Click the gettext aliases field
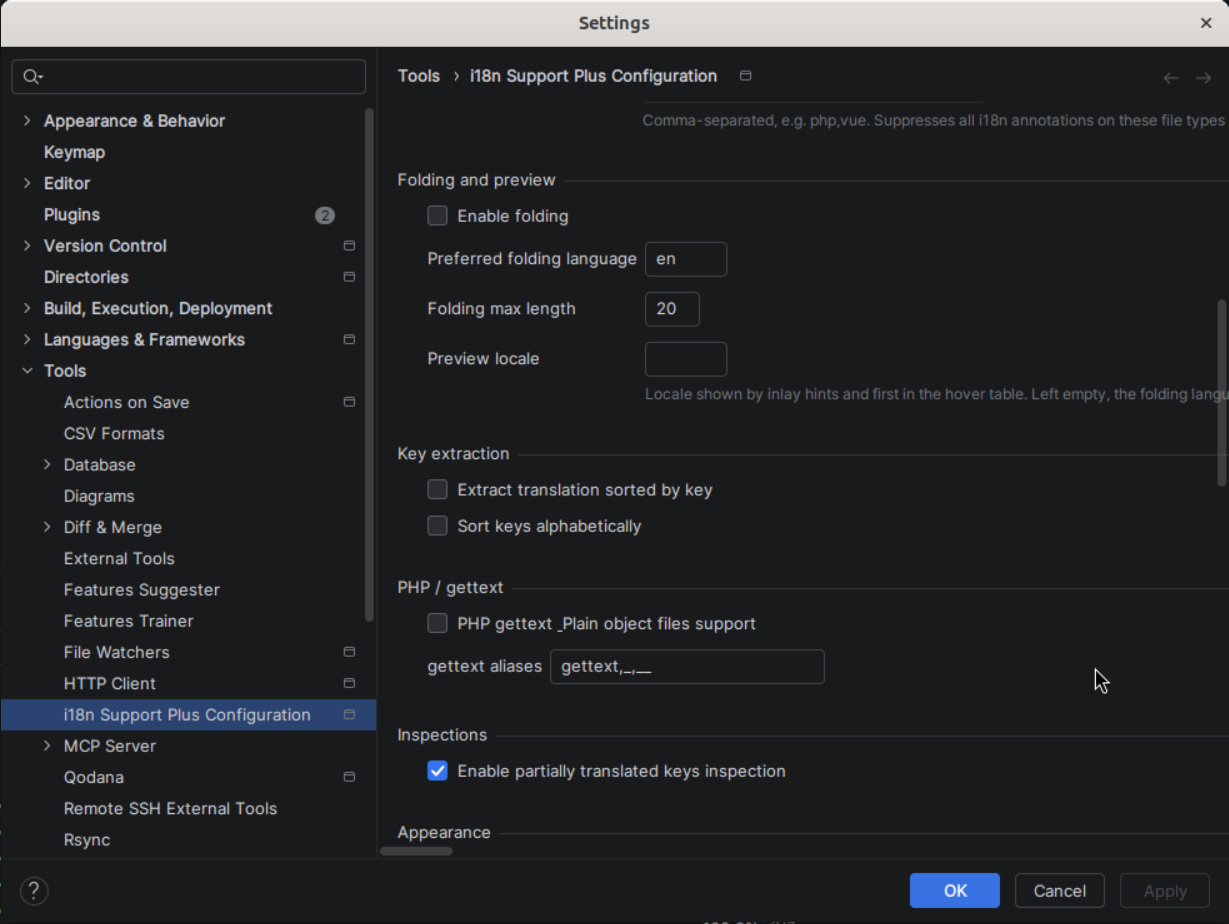Screen dimensions: 1229x924 pos(687,667)
